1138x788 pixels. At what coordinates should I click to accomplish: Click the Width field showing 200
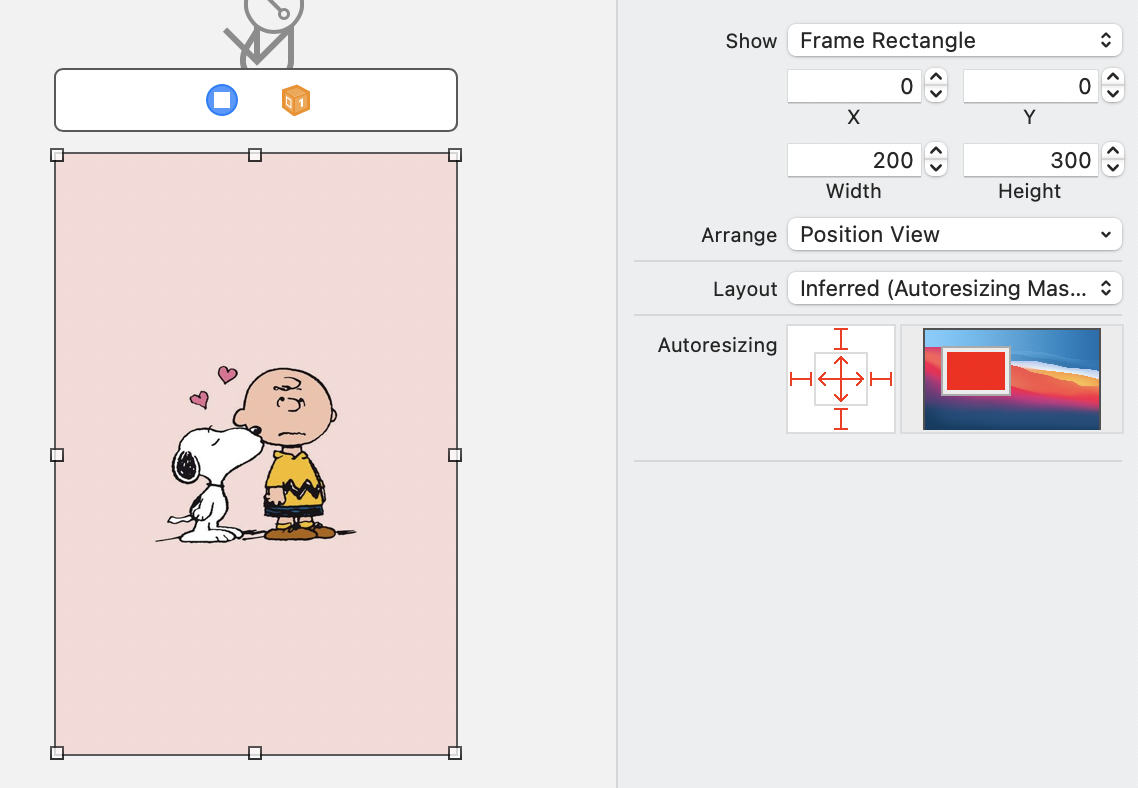click(854, 160)
